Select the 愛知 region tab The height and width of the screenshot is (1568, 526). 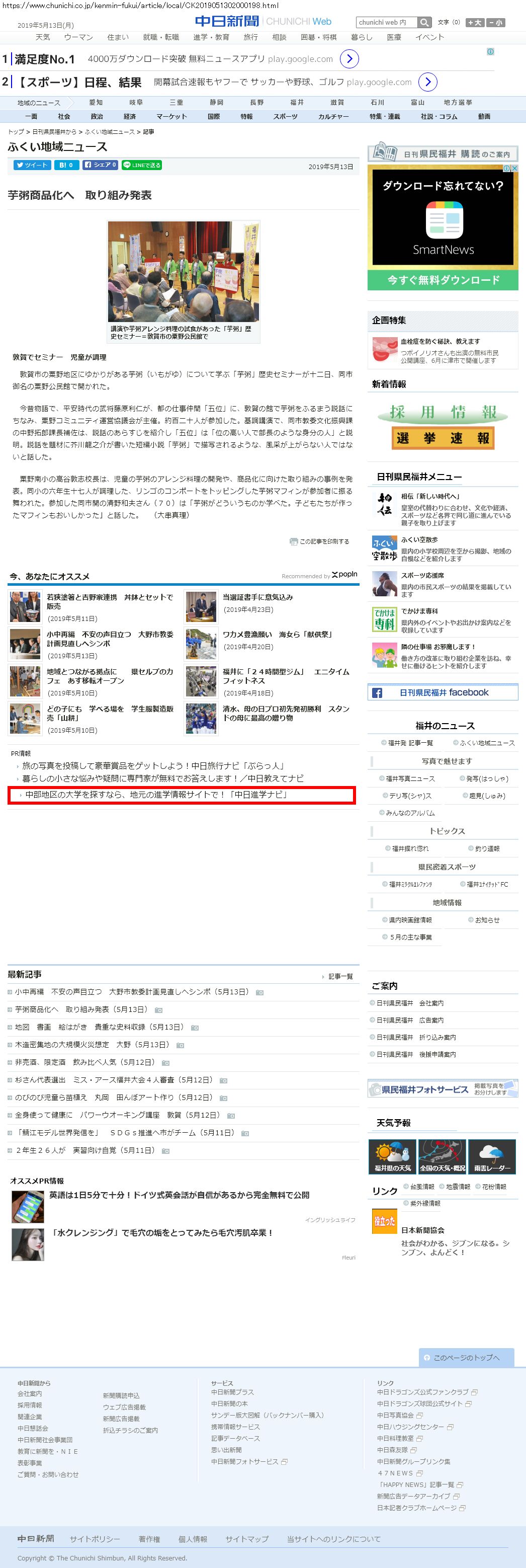coord(96,102)
